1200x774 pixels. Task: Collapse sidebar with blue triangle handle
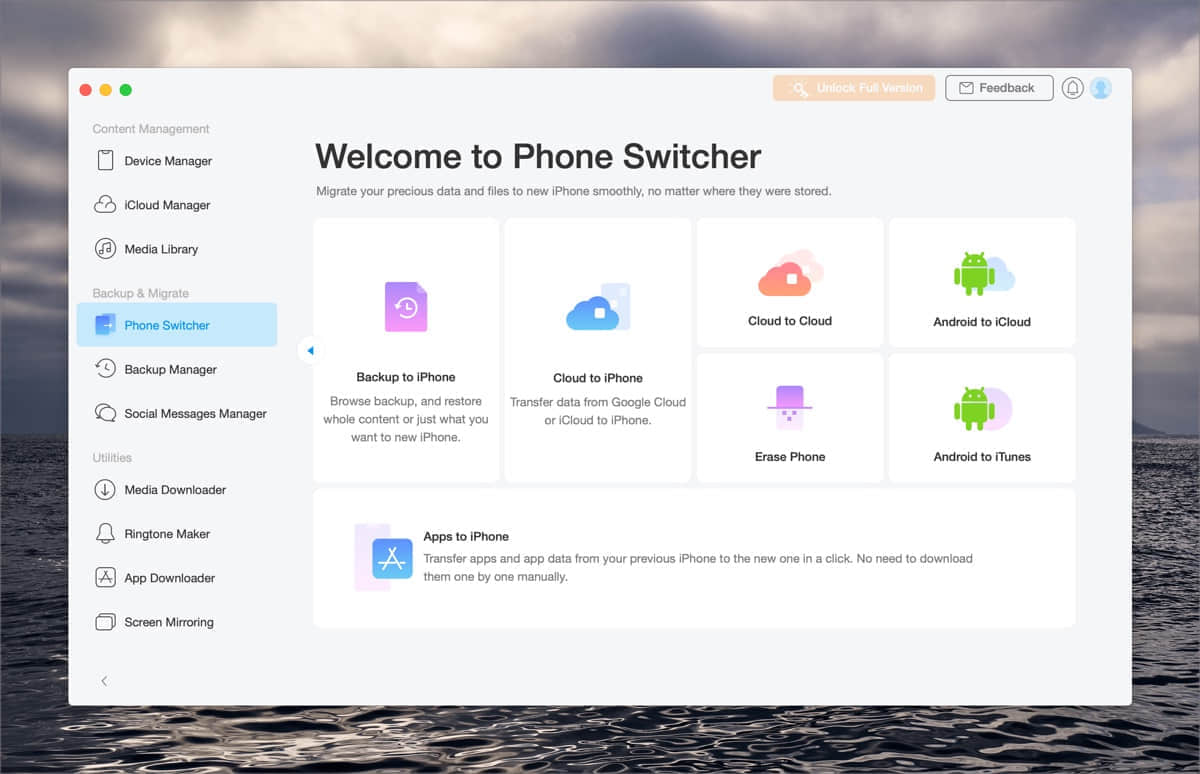[310, 350]
